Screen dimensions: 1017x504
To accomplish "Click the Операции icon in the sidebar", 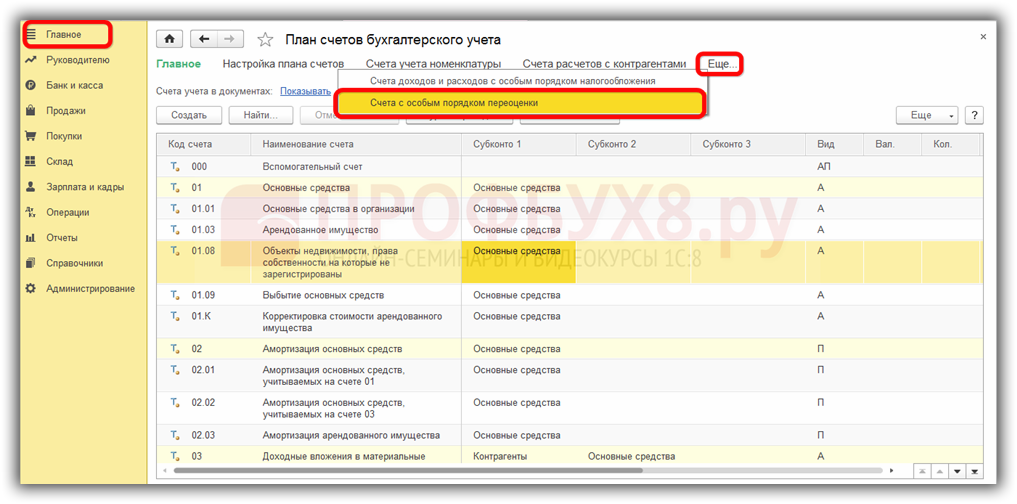I will 30,212.
